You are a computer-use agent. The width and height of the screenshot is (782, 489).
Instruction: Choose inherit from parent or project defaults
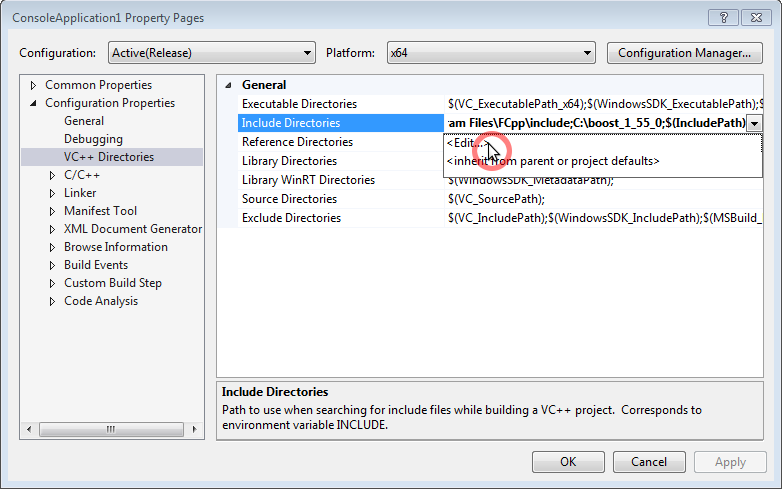pyautogui.click(x=553, y=161)
